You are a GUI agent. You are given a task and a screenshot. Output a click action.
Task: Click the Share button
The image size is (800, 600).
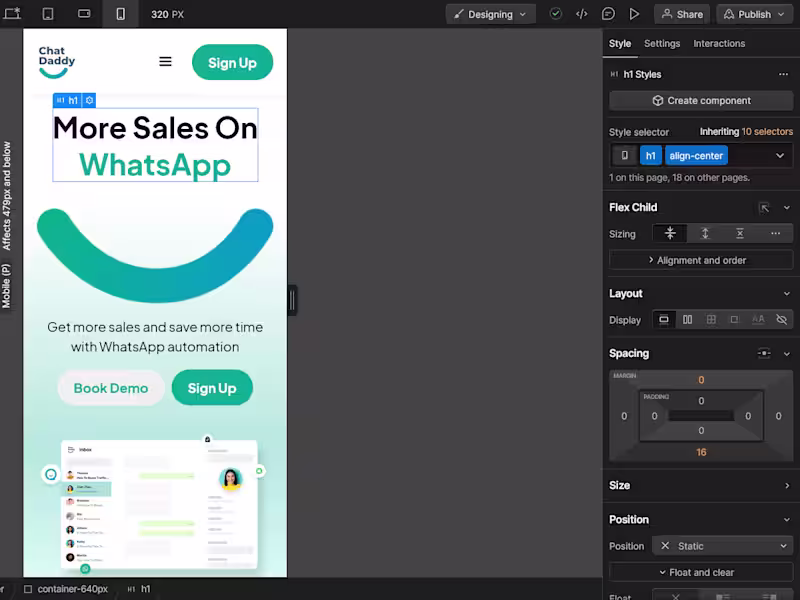tap(682, 14)
